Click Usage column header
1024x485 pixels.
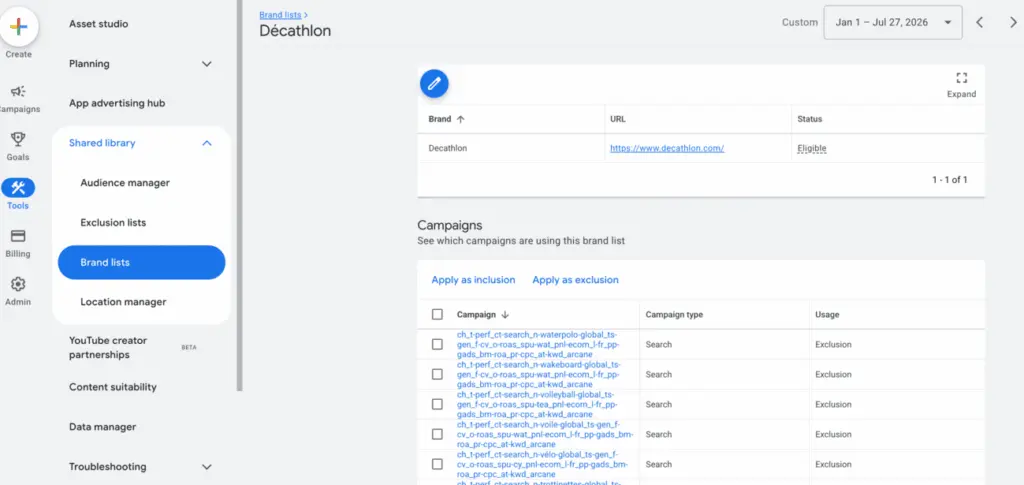point(827,315)
